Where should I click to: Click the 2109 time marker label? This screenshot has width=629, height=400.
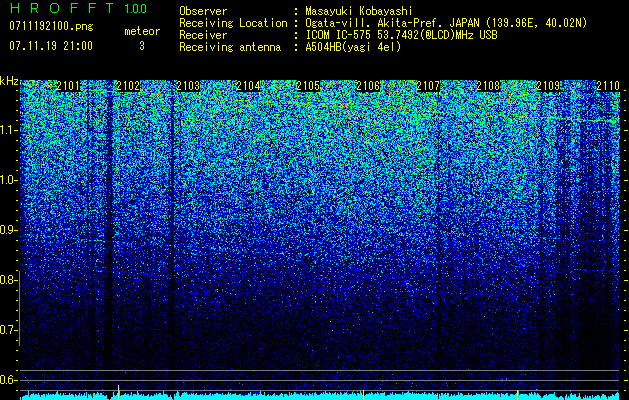pyautogui.click(x=548, y=86)
